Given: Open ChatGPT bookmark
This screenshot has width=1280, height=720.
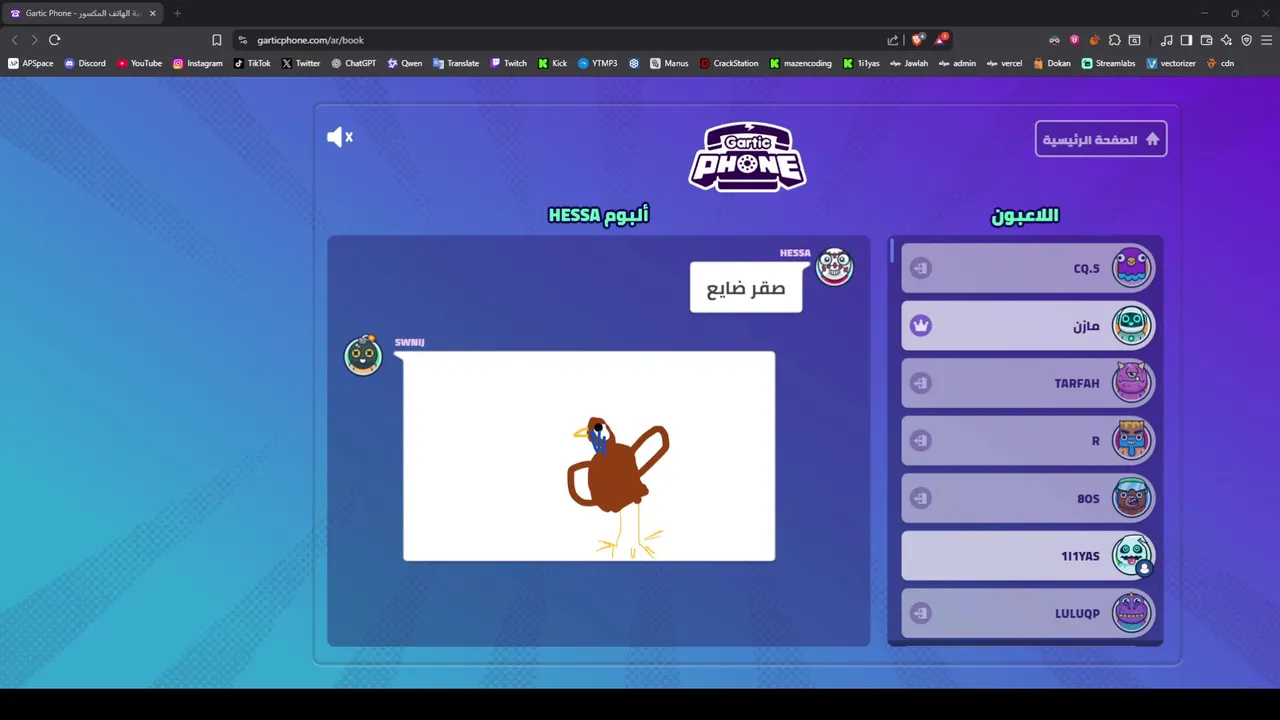Looking at the screenshot, I should click(x=354, y=63).
